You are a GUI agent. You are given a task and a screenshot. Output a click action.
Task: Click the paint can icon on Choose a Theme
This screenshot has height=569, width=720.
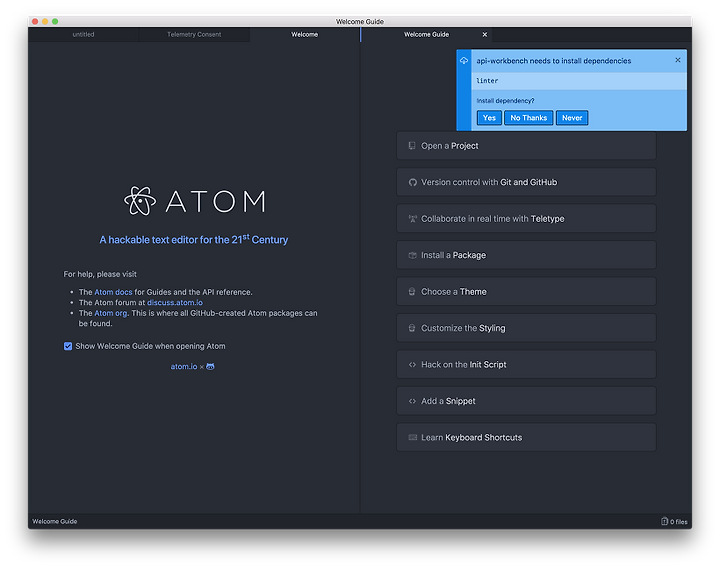coord(412,292)
